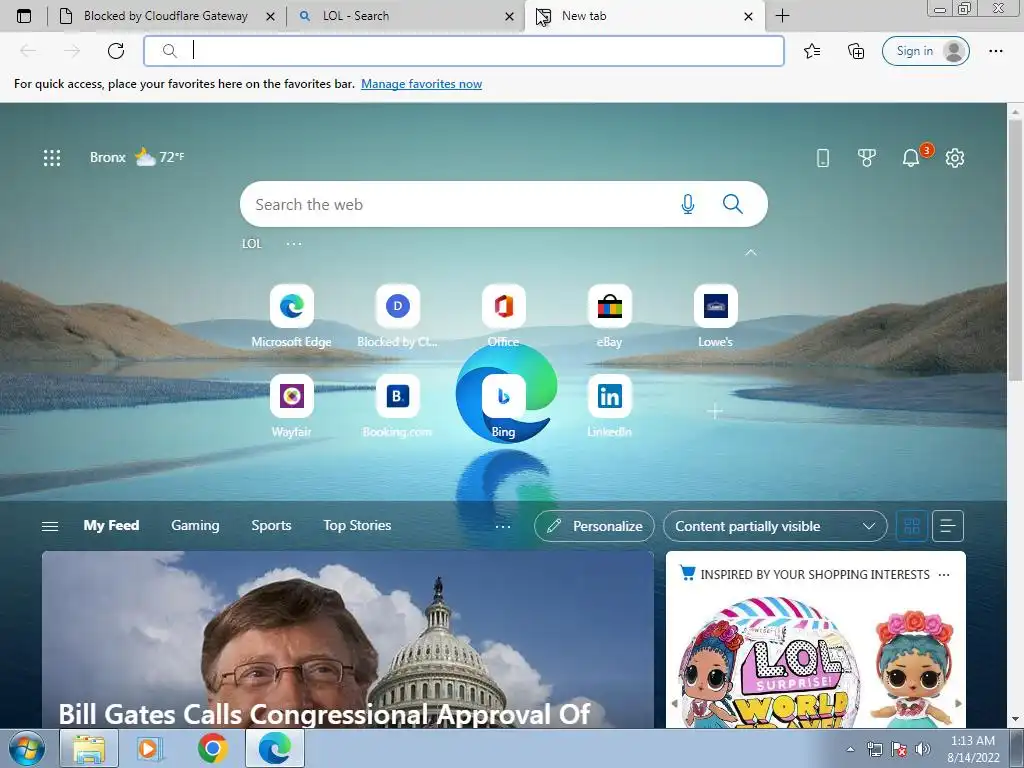
Task: Close the LOL - Search tab
Action: tap(509, 16)
